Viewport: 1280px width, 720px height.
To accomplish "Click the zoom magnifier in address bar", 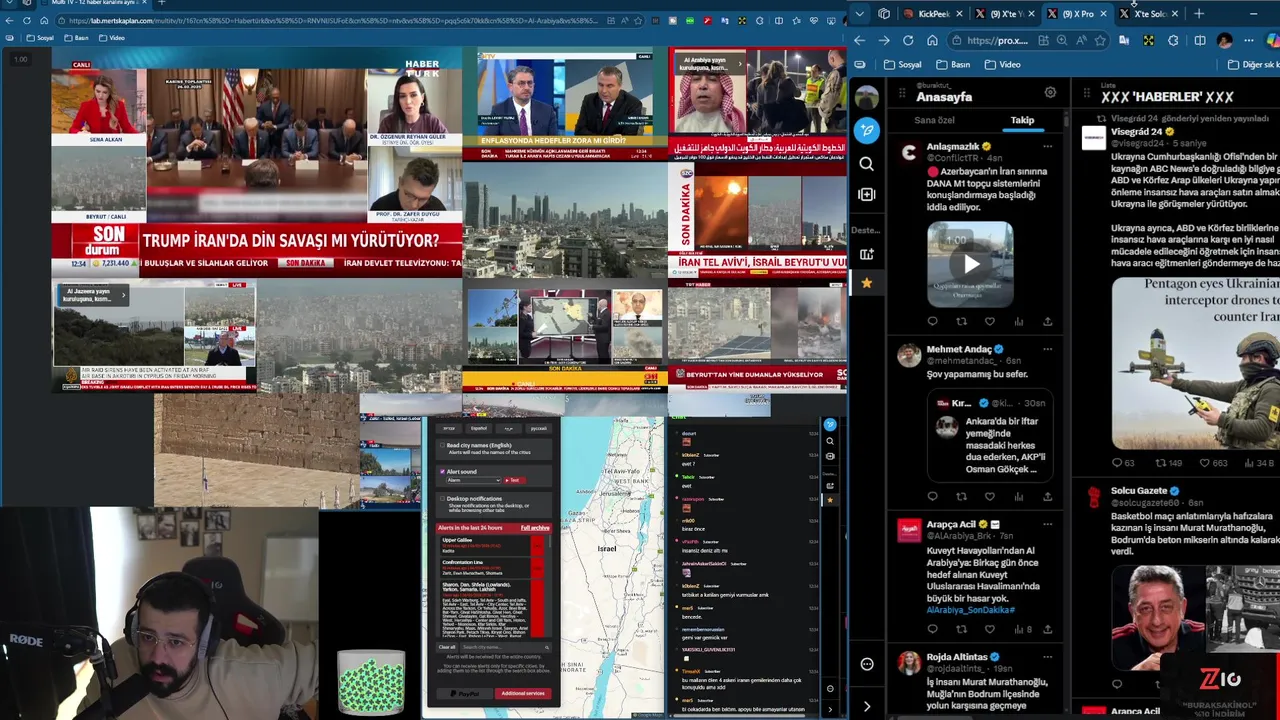I will [x=1062, y=40].
